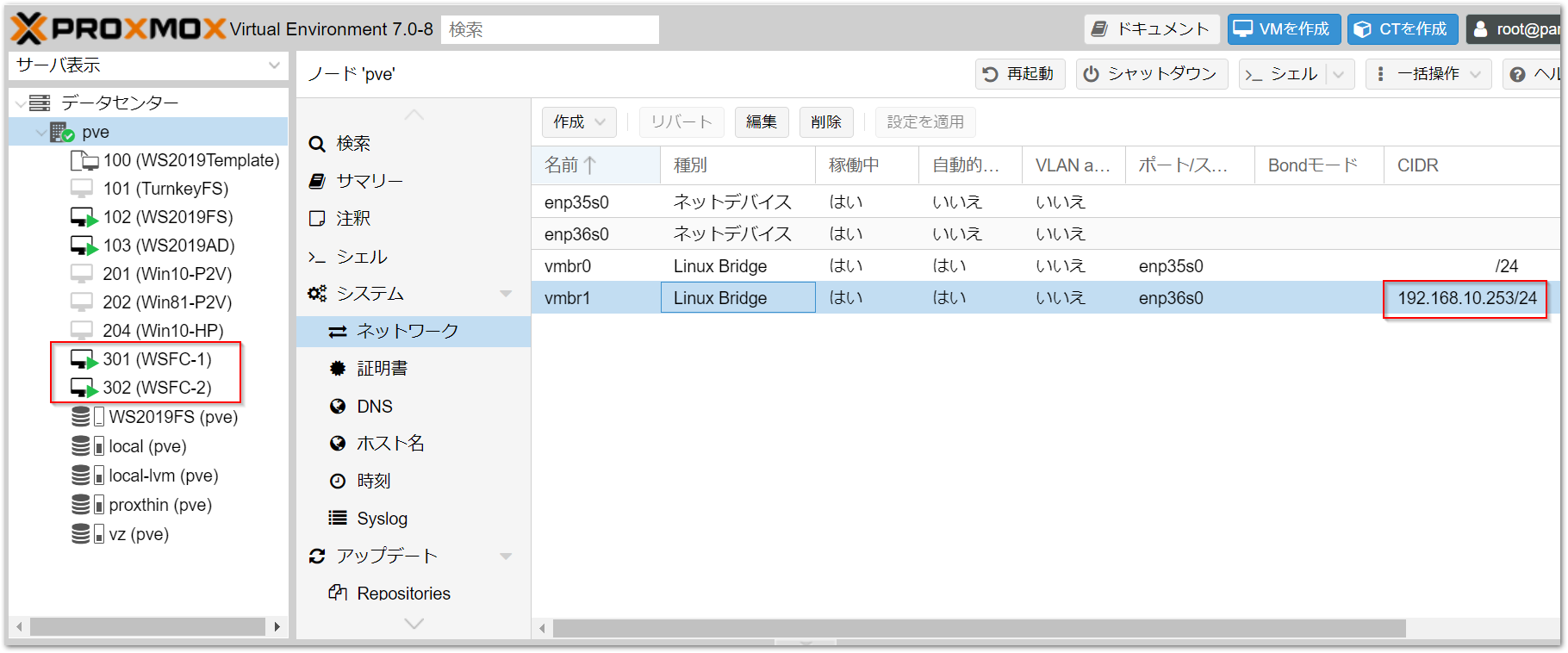Click the gears icon beside システム
The image size is (1568, 653).
pos(317,294)
